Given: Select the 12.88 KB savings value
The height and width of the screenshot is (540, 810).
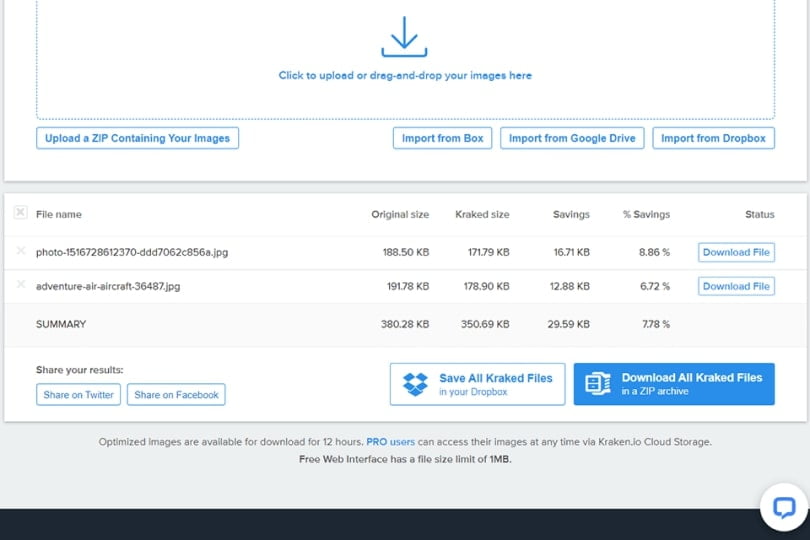Looking at the screenshot, I should 569,286.
